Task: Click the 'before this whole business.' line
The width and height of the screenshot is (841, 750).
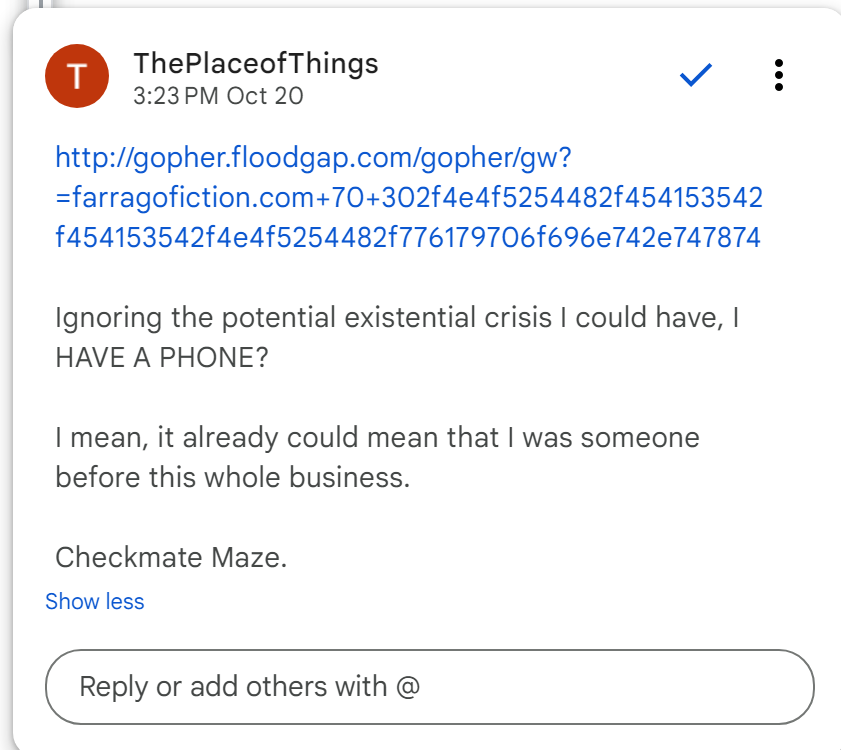Action: (233, 477)
